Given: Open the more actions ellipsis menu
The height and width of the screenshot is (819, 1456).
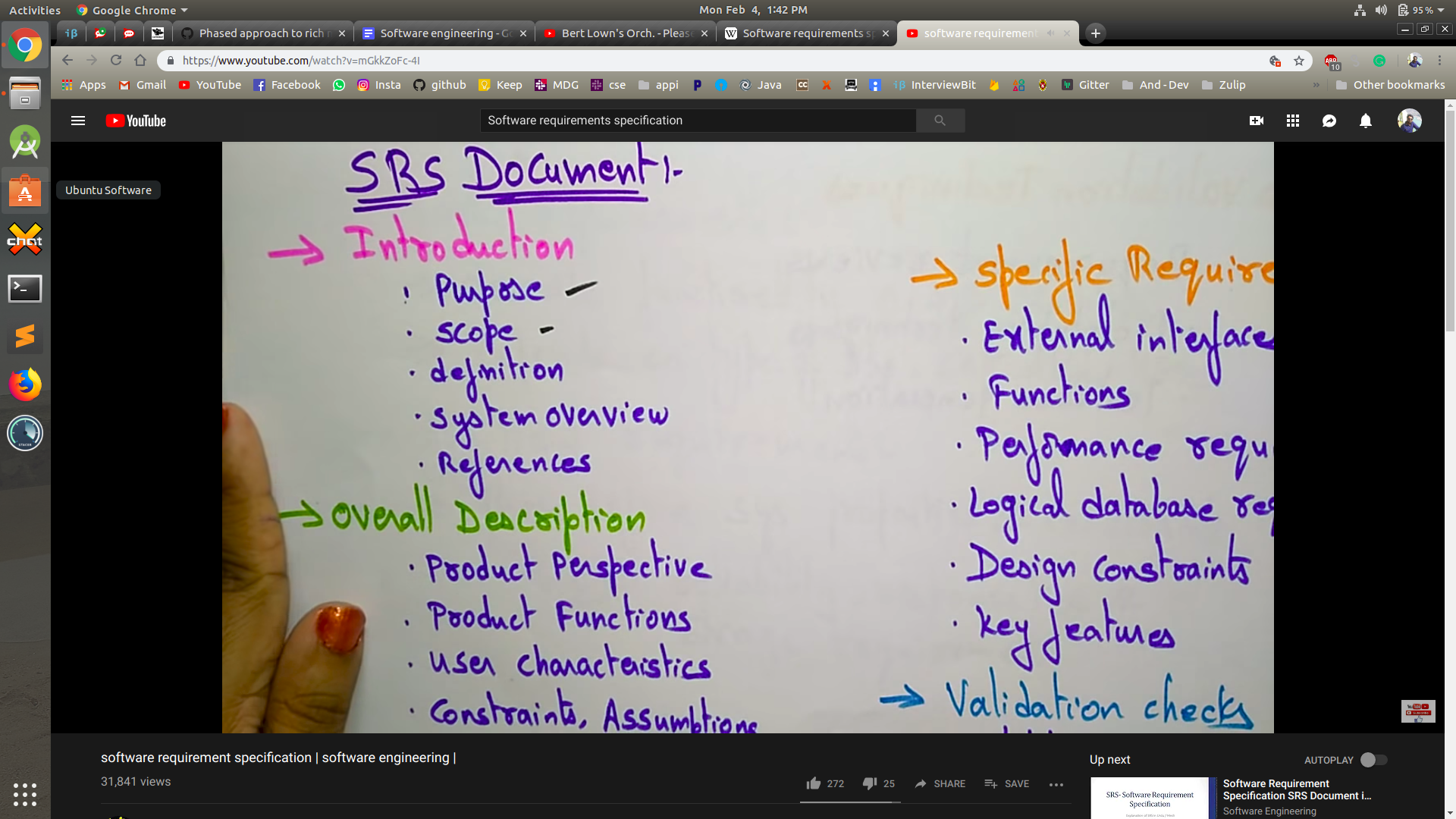Looking at the screenshot, I should click(x=1056, y=784).
